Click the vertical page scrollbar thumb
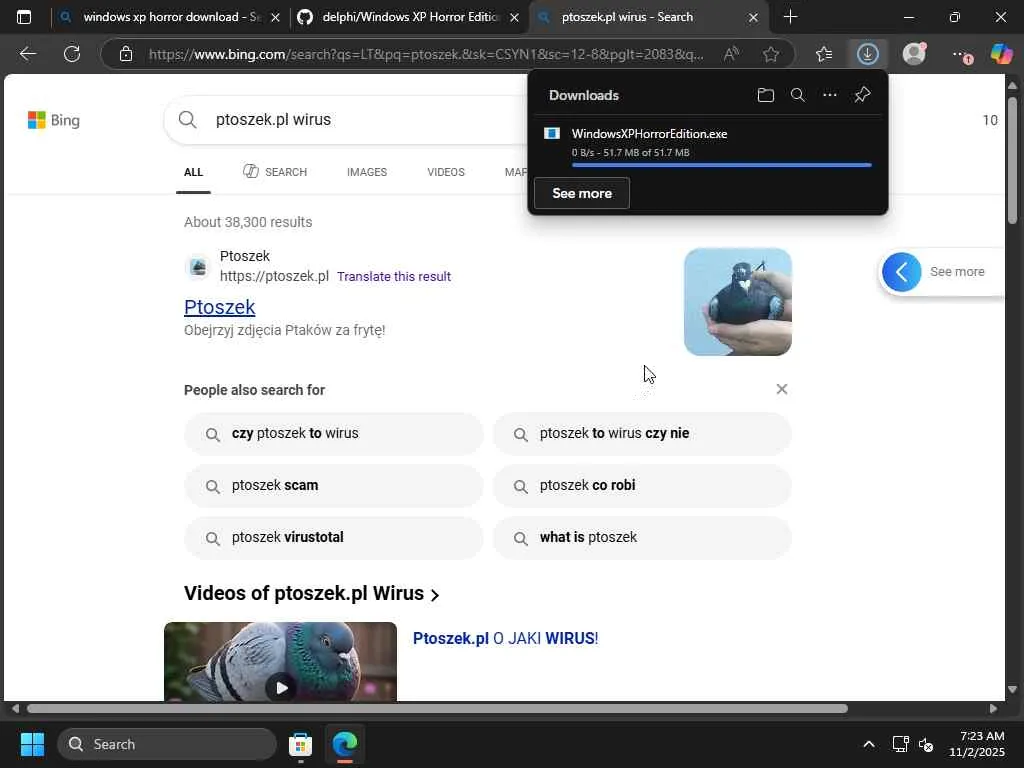Image resolution: width=1024 pixels, height=768 pixels. point(1012,160)
